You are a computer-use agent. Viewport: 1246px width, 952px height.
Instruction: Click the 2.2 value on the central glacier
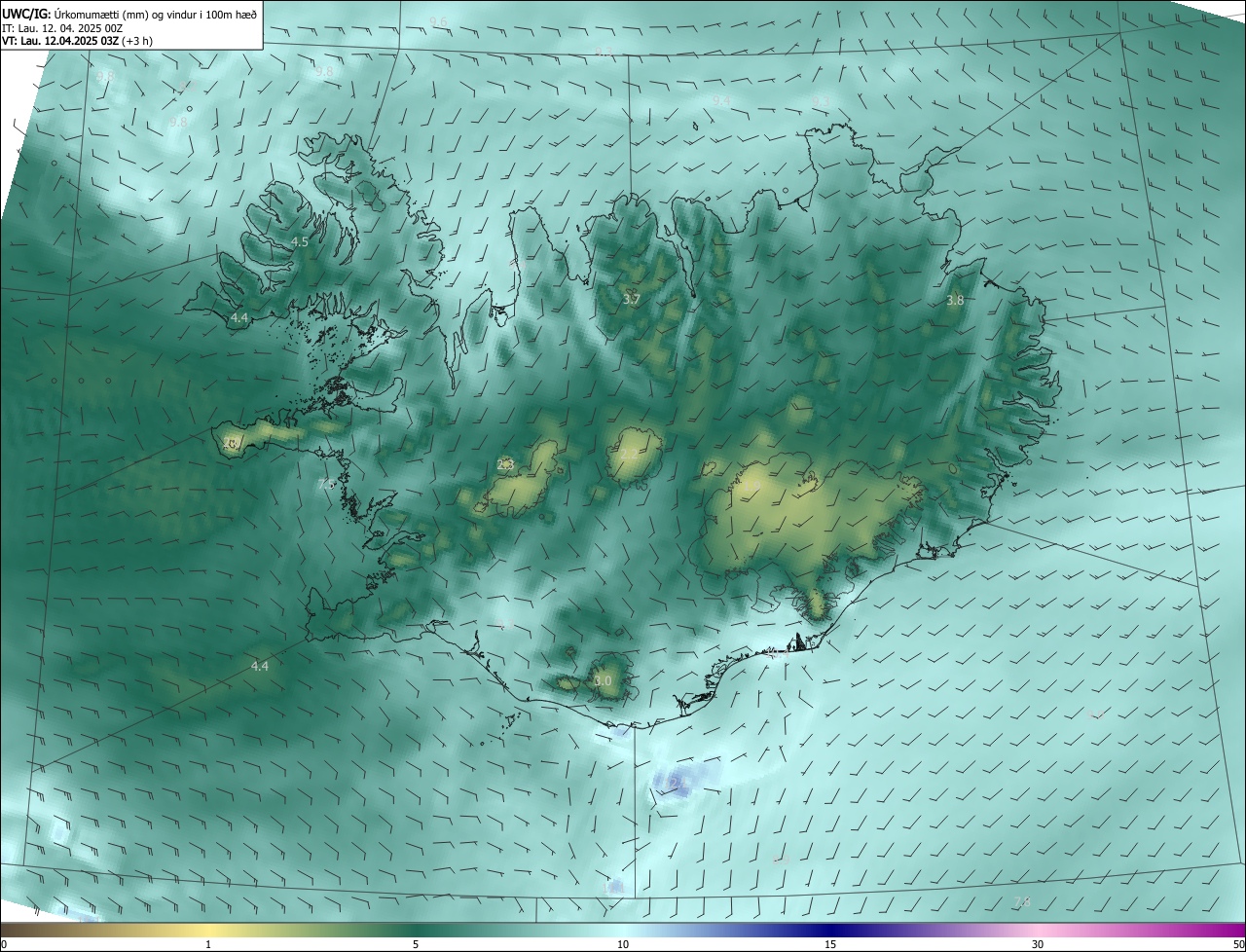click(630, 454)
